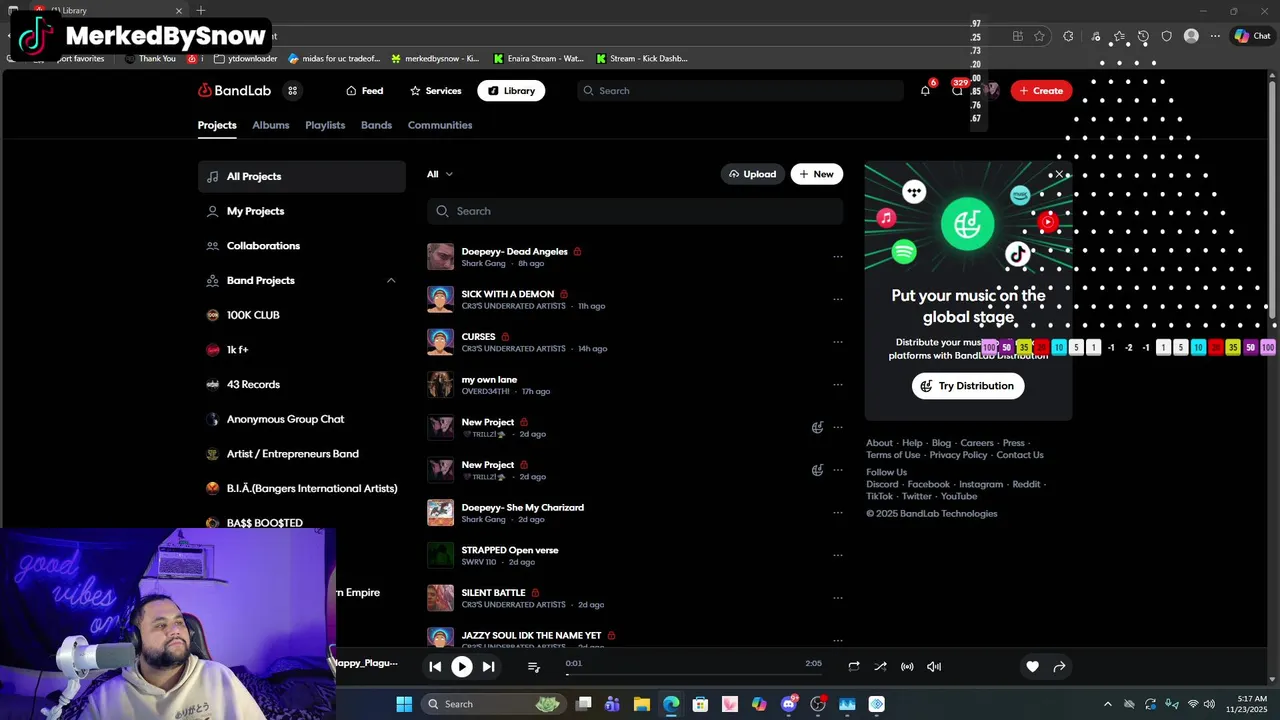The height and width of the screenshot is (720, 1280).
Task: Open the Feed page
Action: pos(365,90)
